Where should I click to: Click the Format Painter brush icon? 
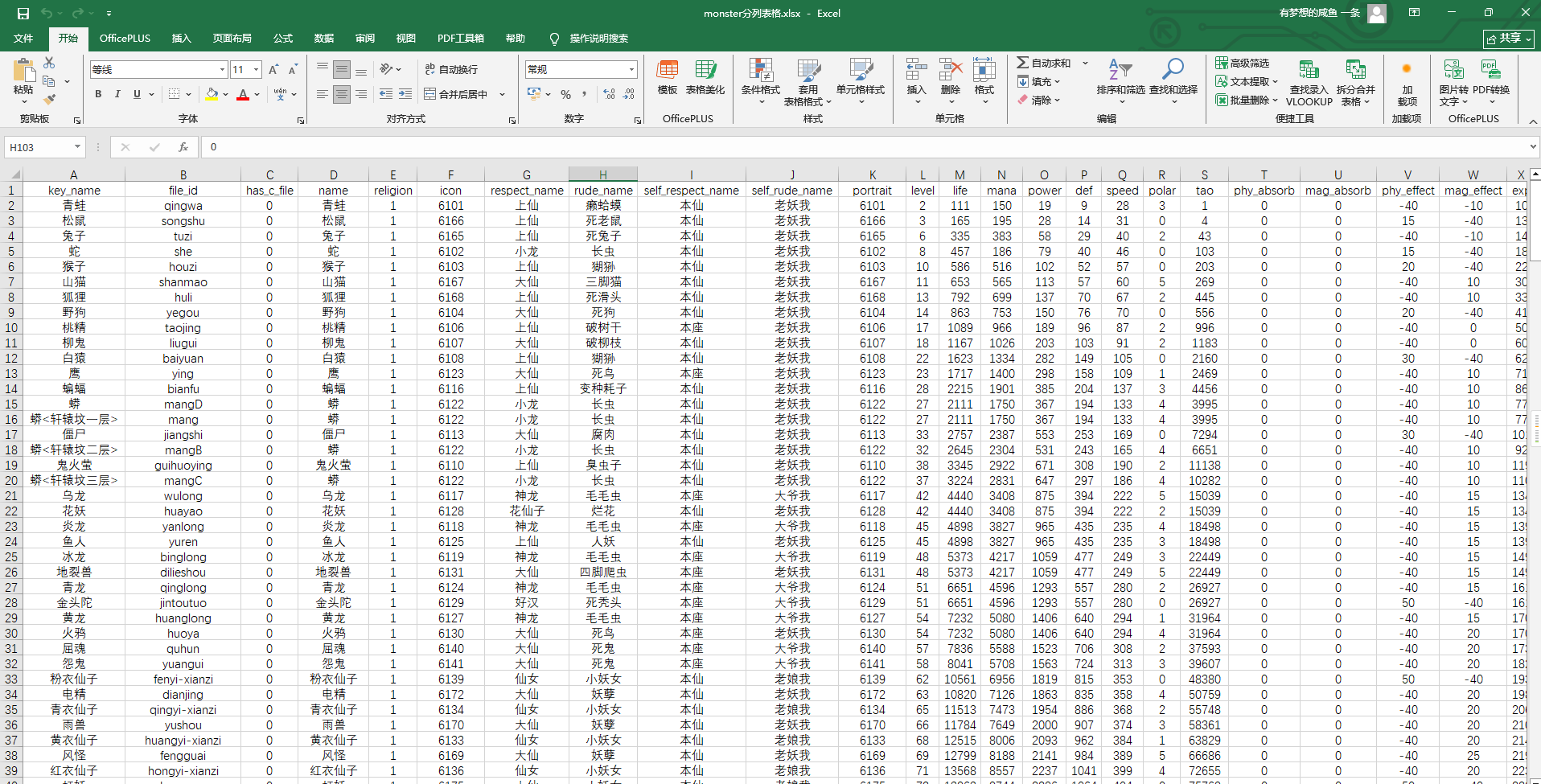coord(49,100)
